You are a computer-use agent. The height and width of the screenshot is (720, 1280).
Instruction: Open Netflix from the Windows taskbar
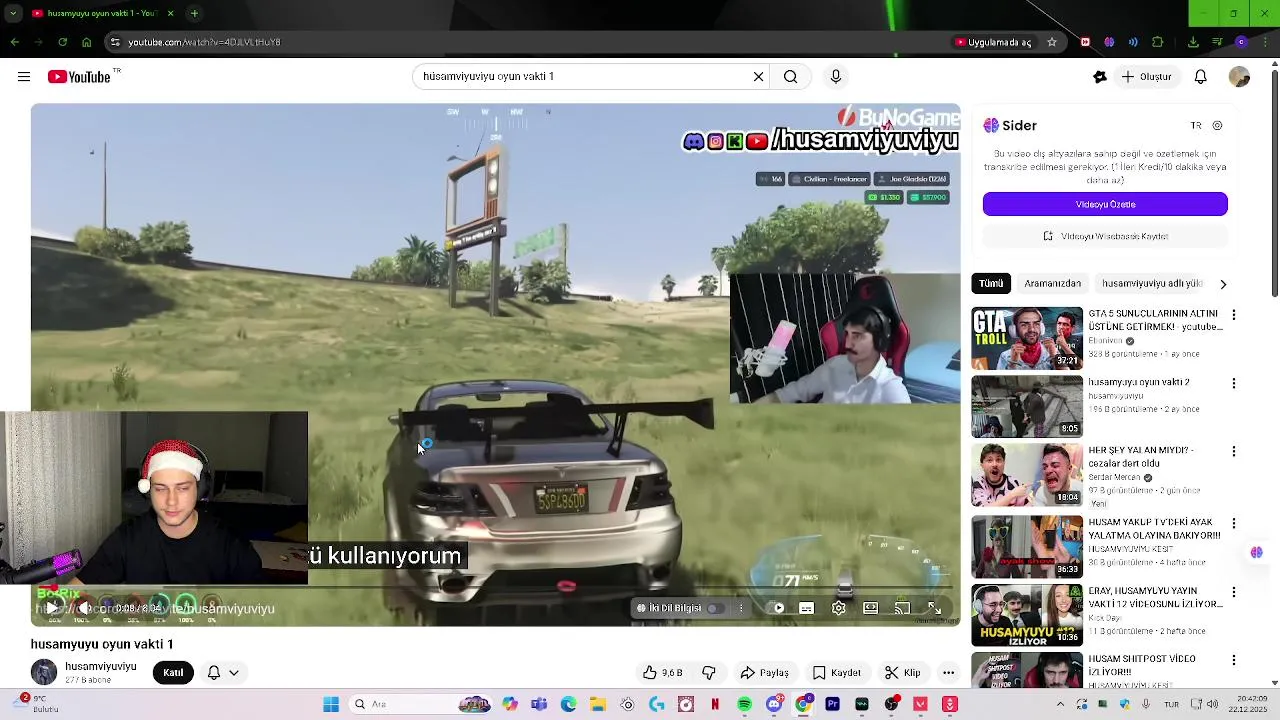(715, 704)
